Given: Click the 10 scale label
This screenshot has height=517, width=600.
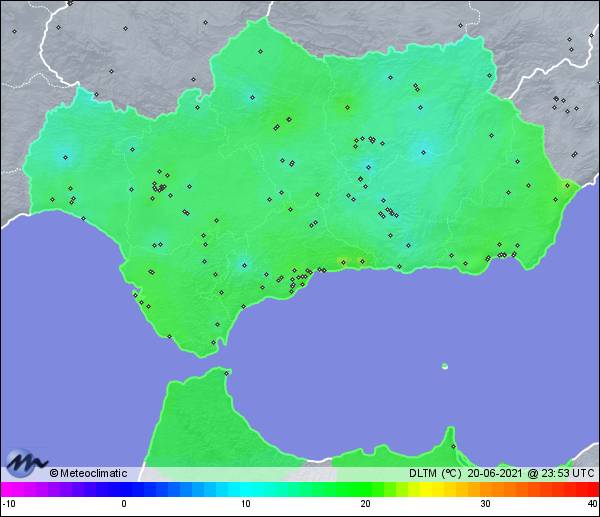Looking at the screenshot, I should click(x=246, y=504).
